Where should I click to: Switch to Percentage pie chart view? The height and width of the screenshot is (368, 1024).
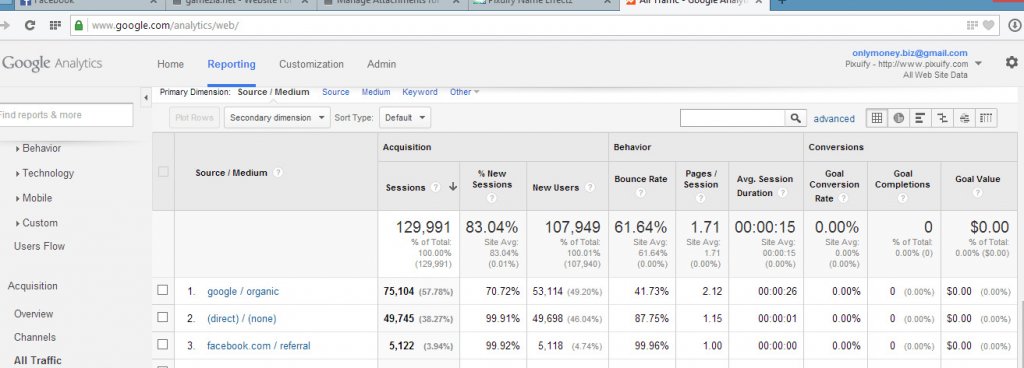click(x=899, y=118)
